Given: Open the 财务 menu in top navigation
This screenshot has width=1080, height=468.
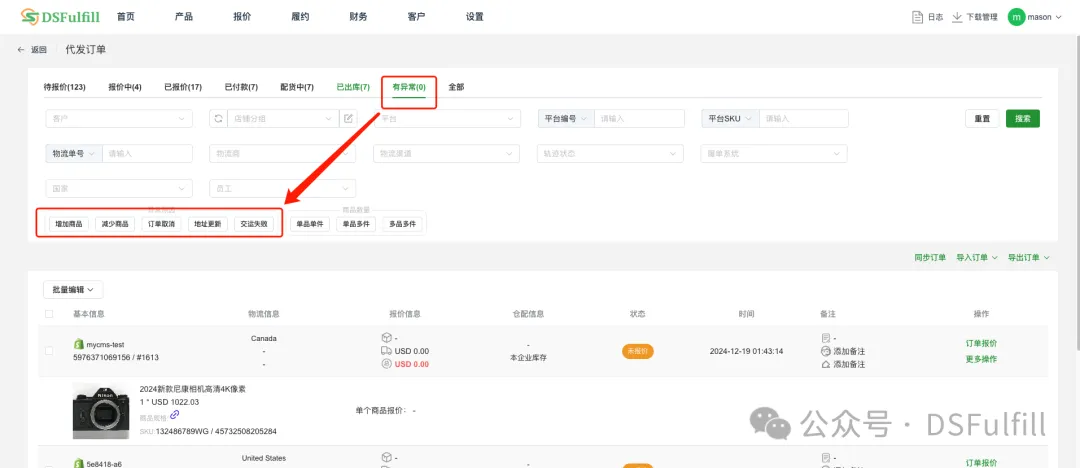Looking at the screenshot, I should tap(358, 17).
